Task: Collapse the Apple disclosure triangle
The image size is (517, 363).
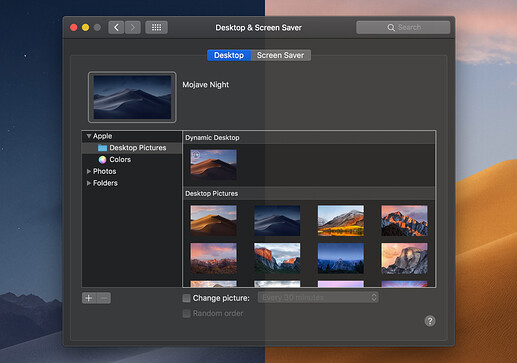Action: (89, 136)
